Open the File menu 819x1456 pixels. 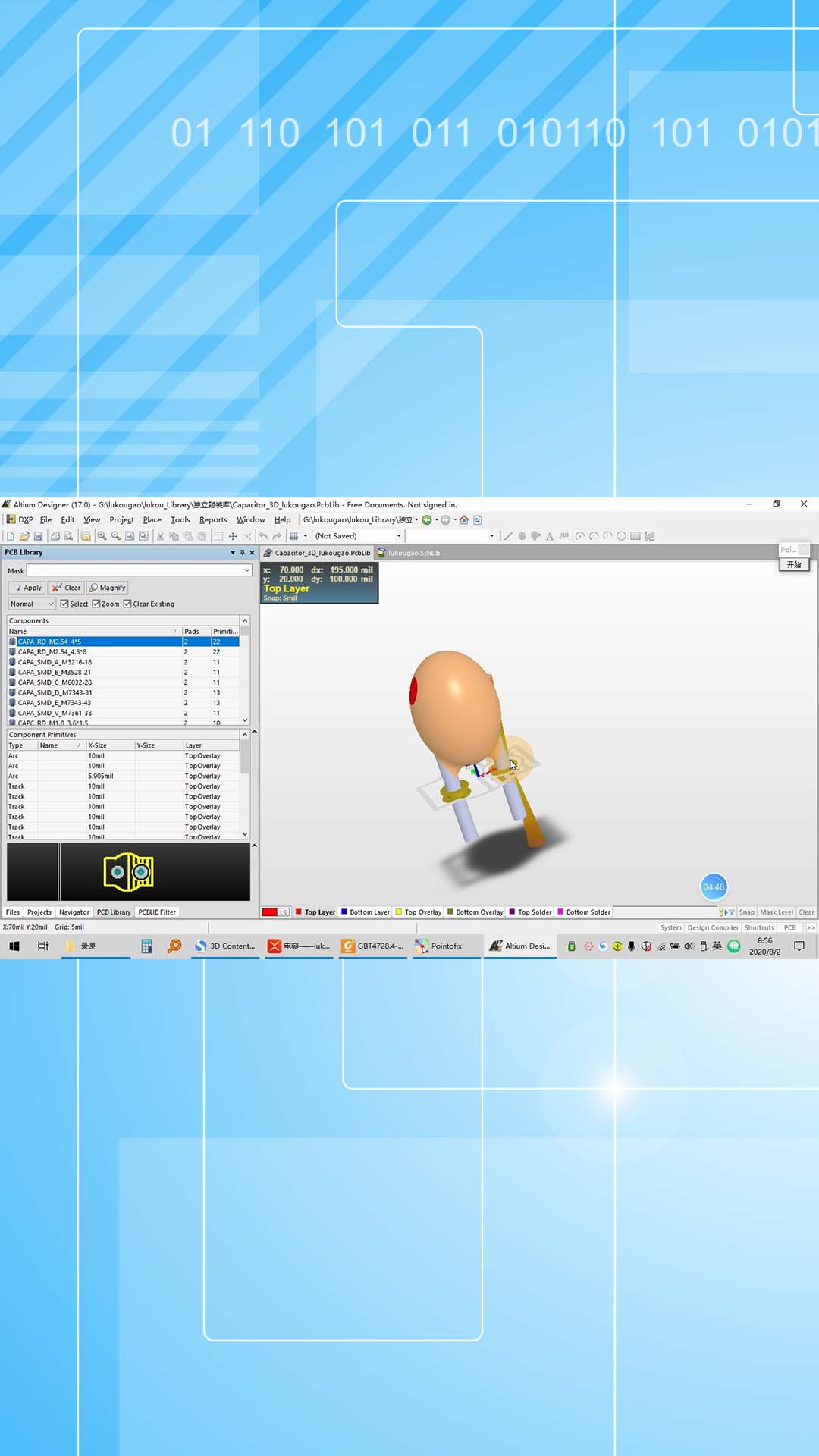(x=45, y=520)
